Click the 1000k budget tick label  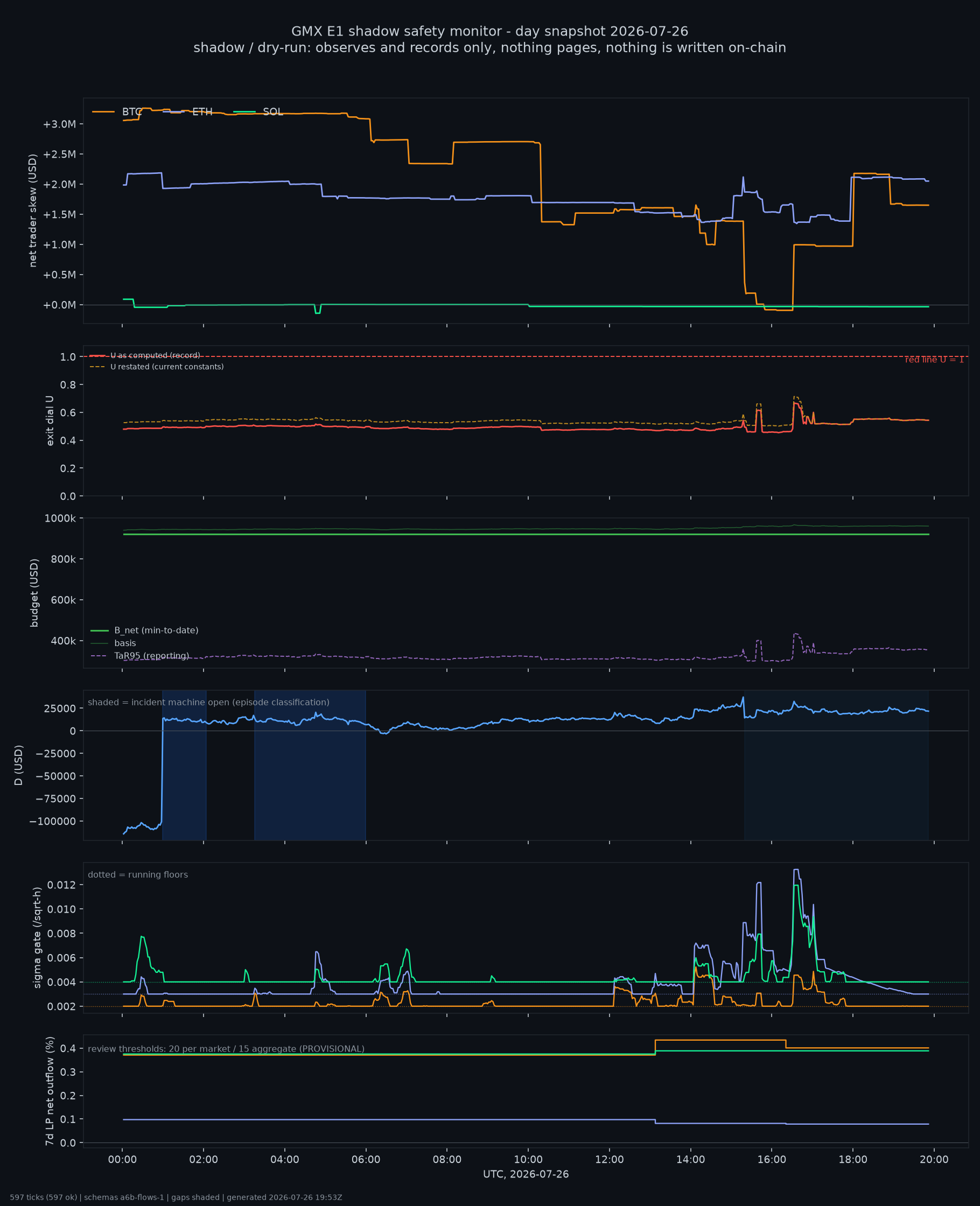pyautogui.click(x=60, y=518)
